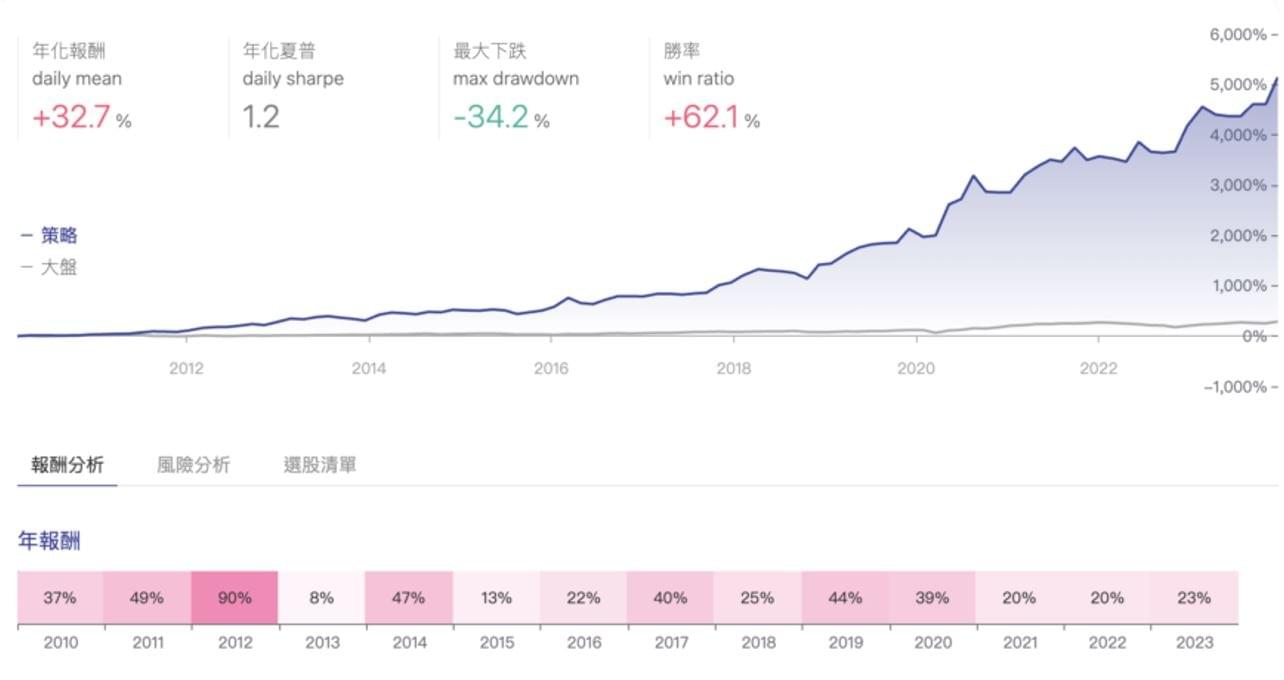Click the 2020 label on the chart axis
The image size is (1284, 680).
click(916, 368)
